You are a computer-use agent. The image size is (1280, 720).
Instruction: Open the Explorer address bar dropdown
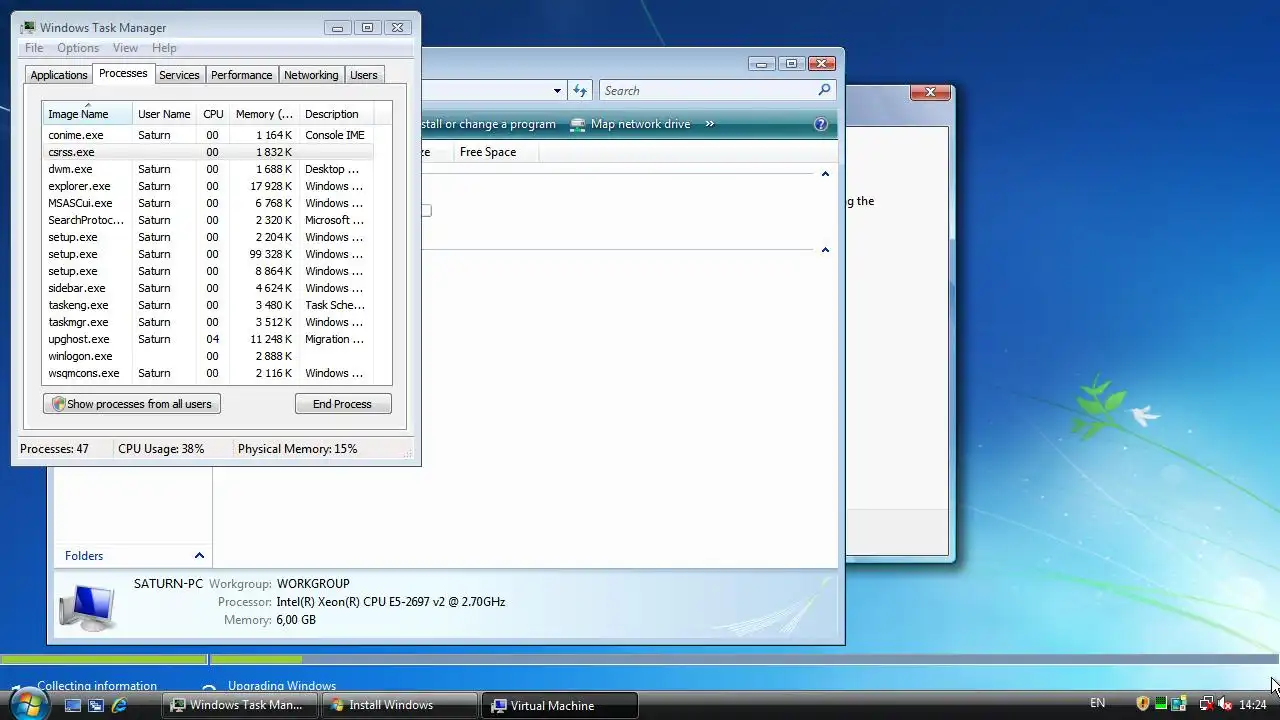(x=557, y=91)
